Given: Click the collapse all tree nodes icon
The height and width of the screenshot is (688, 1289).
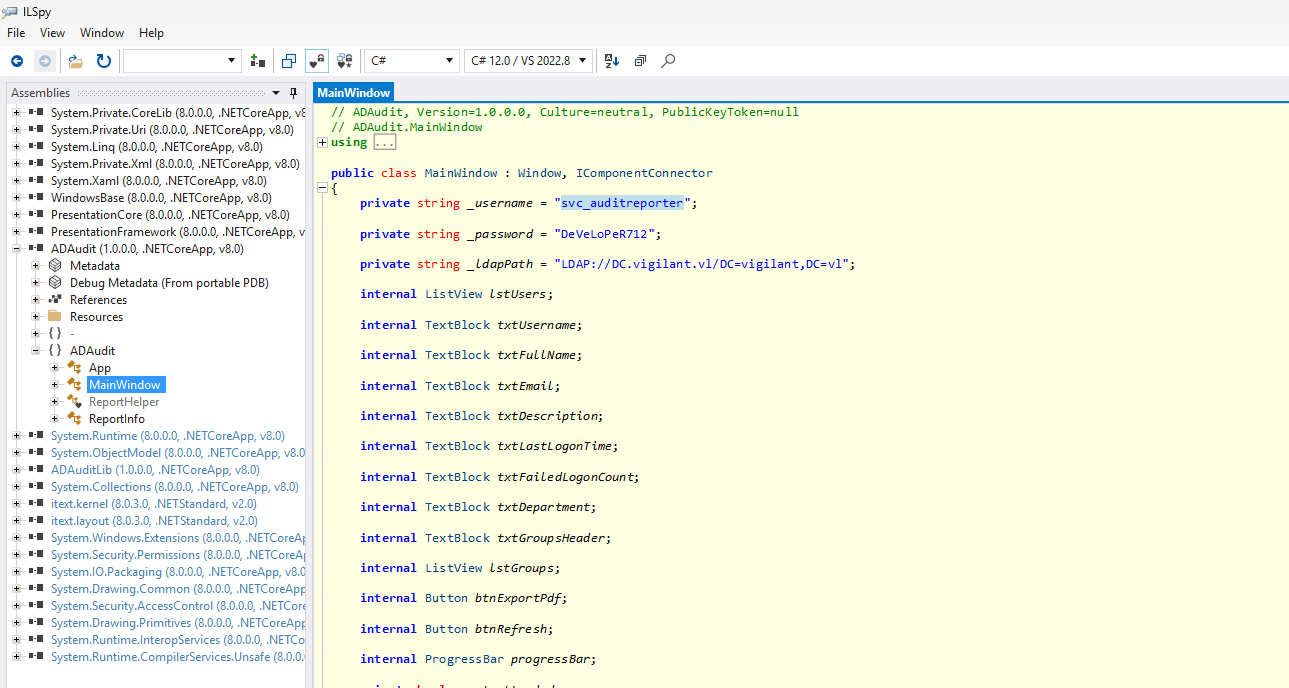Looking at the screenshot, I should coord(640,61).
